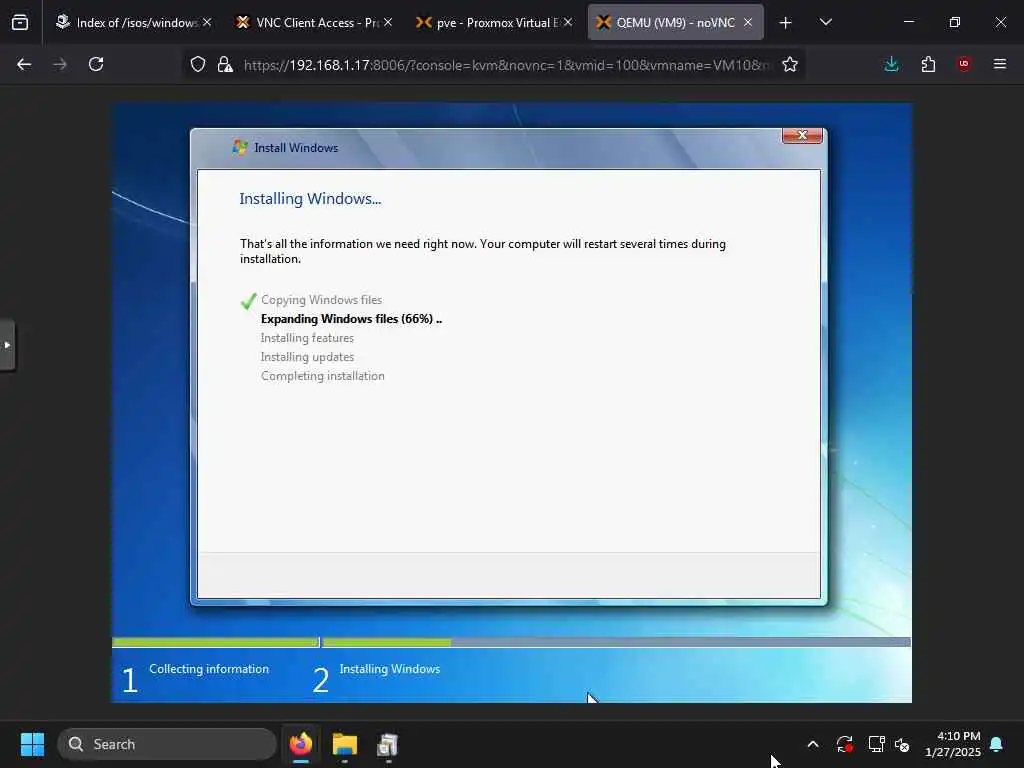View site security lock information

tap(225, 64)
